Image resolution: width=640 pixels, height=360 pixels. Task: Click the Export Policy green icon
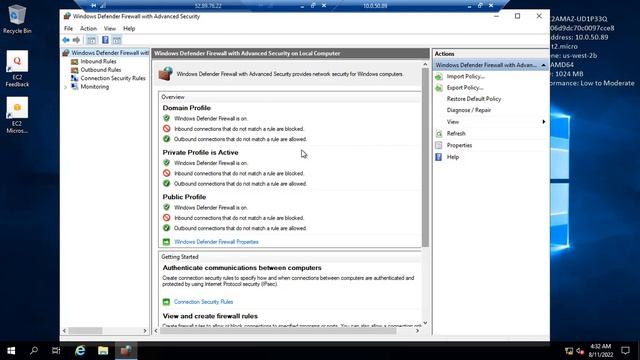(x=439, y=87)
